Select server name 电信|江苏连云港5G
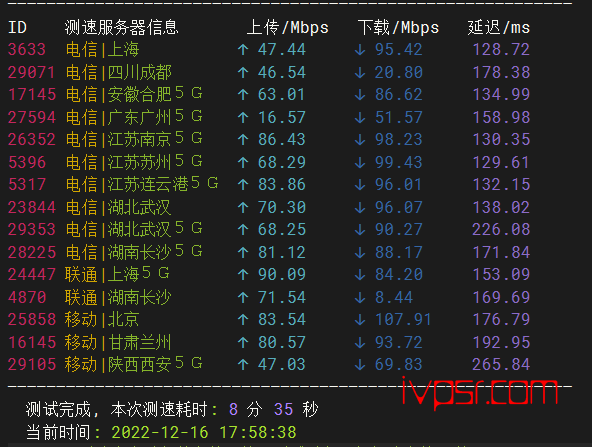Screen dimensions: 592x447 (142, 185)
